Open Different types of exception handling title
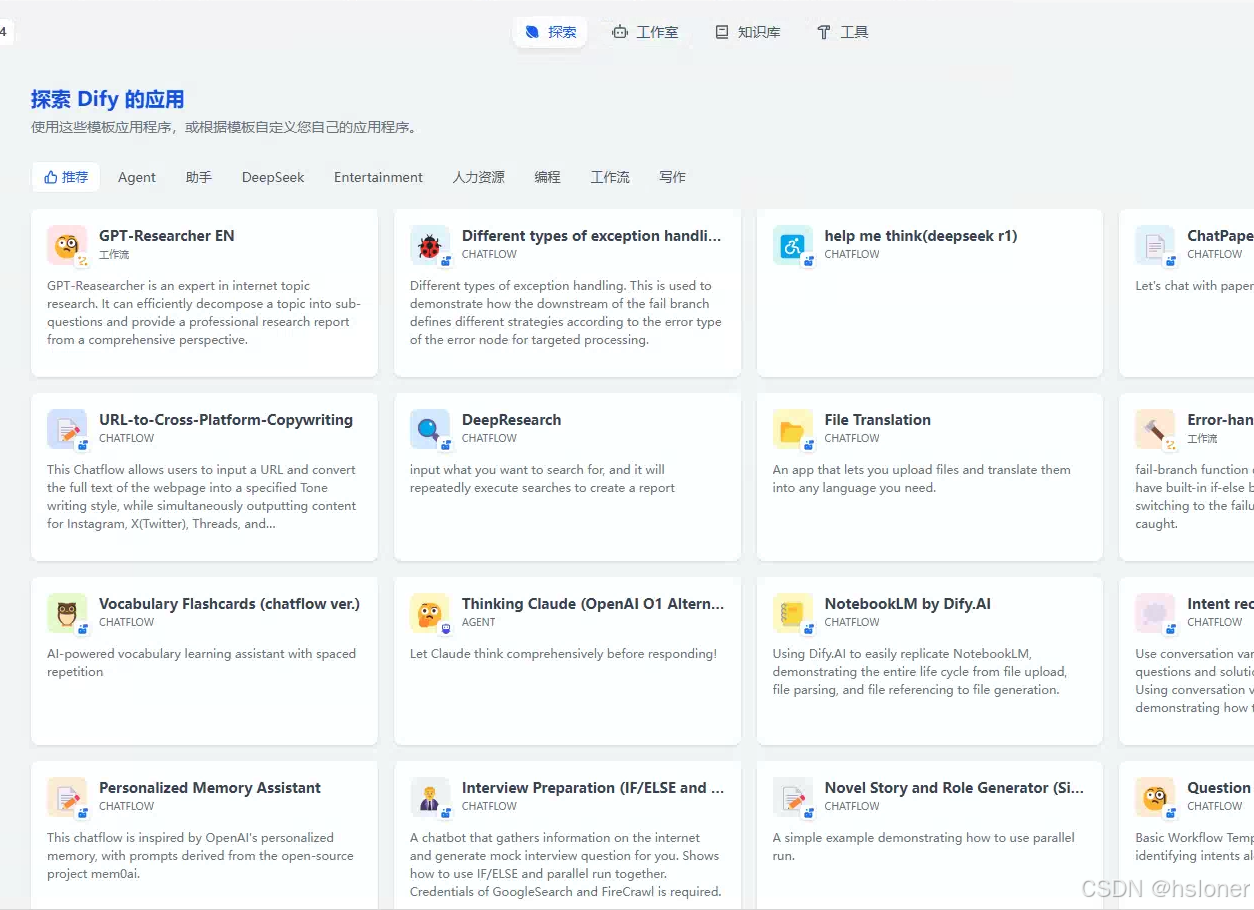This screenshot has width=1254, height=910. pos(591,236)
